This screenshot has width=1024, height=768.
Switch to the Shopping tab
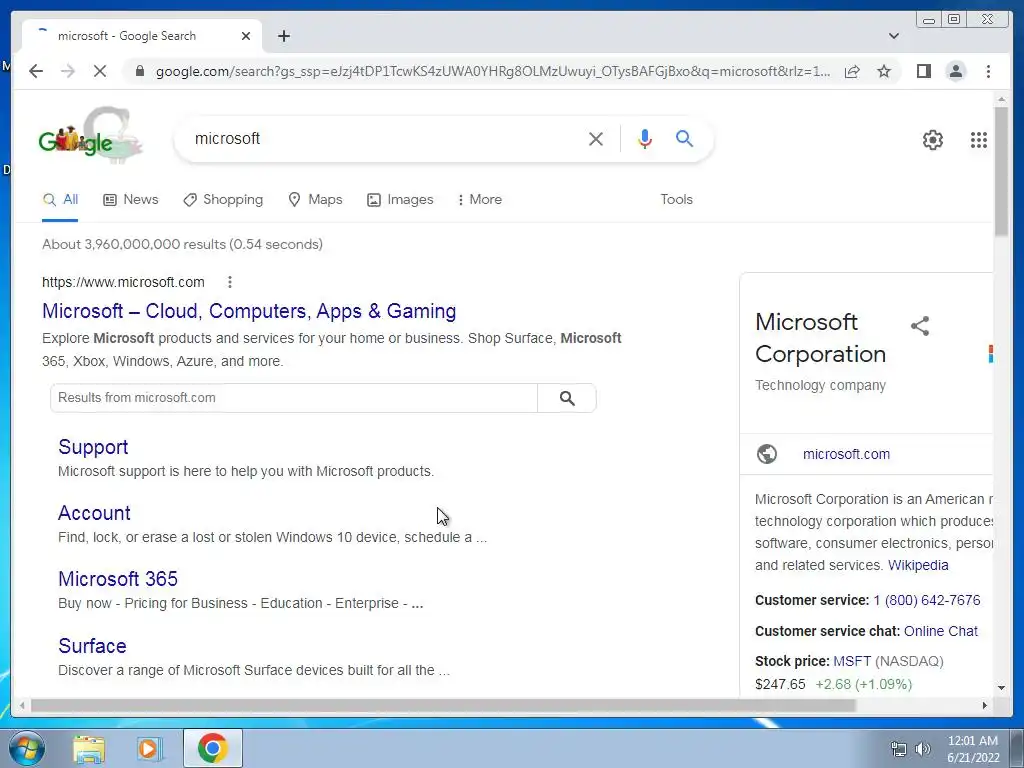point(223,200)
